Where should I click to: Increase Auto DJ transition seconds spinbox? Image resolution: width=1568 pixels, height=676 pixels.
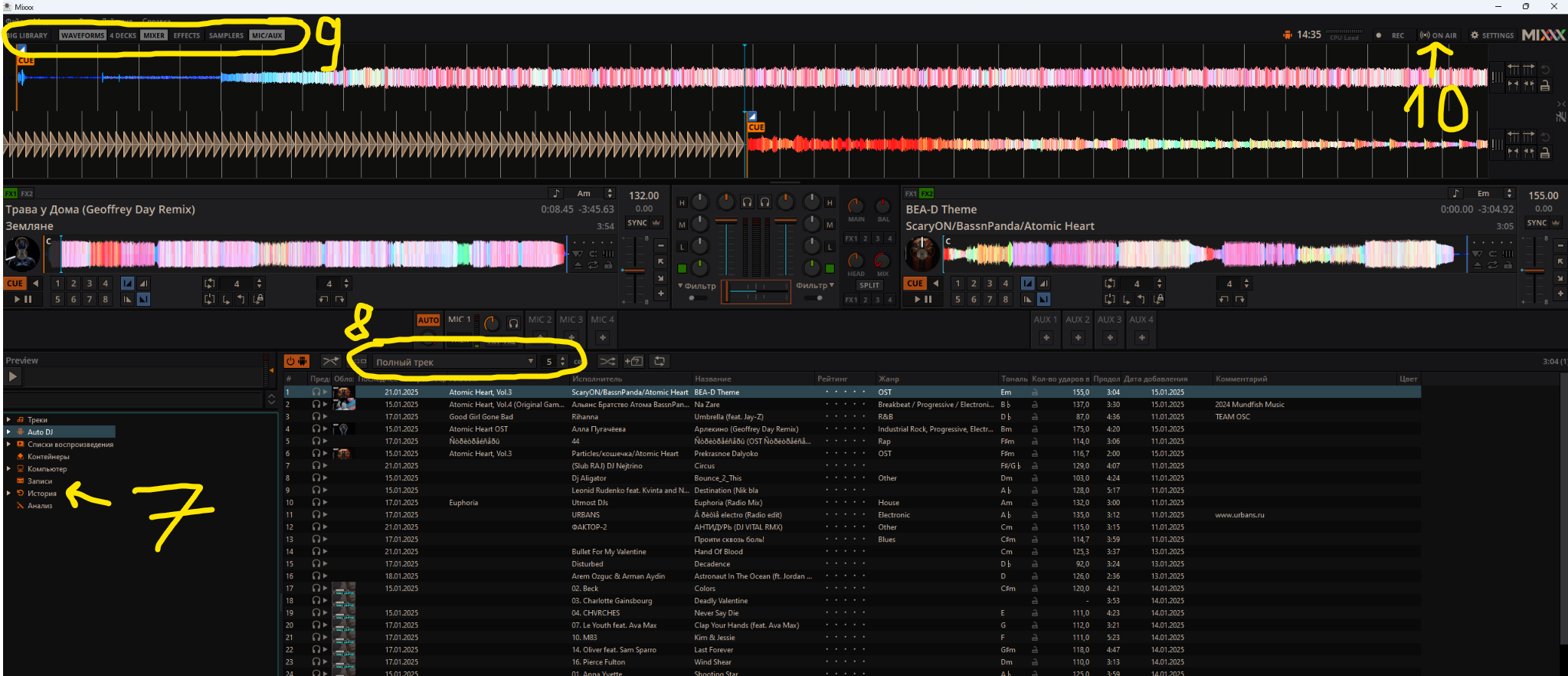point(564,359)
